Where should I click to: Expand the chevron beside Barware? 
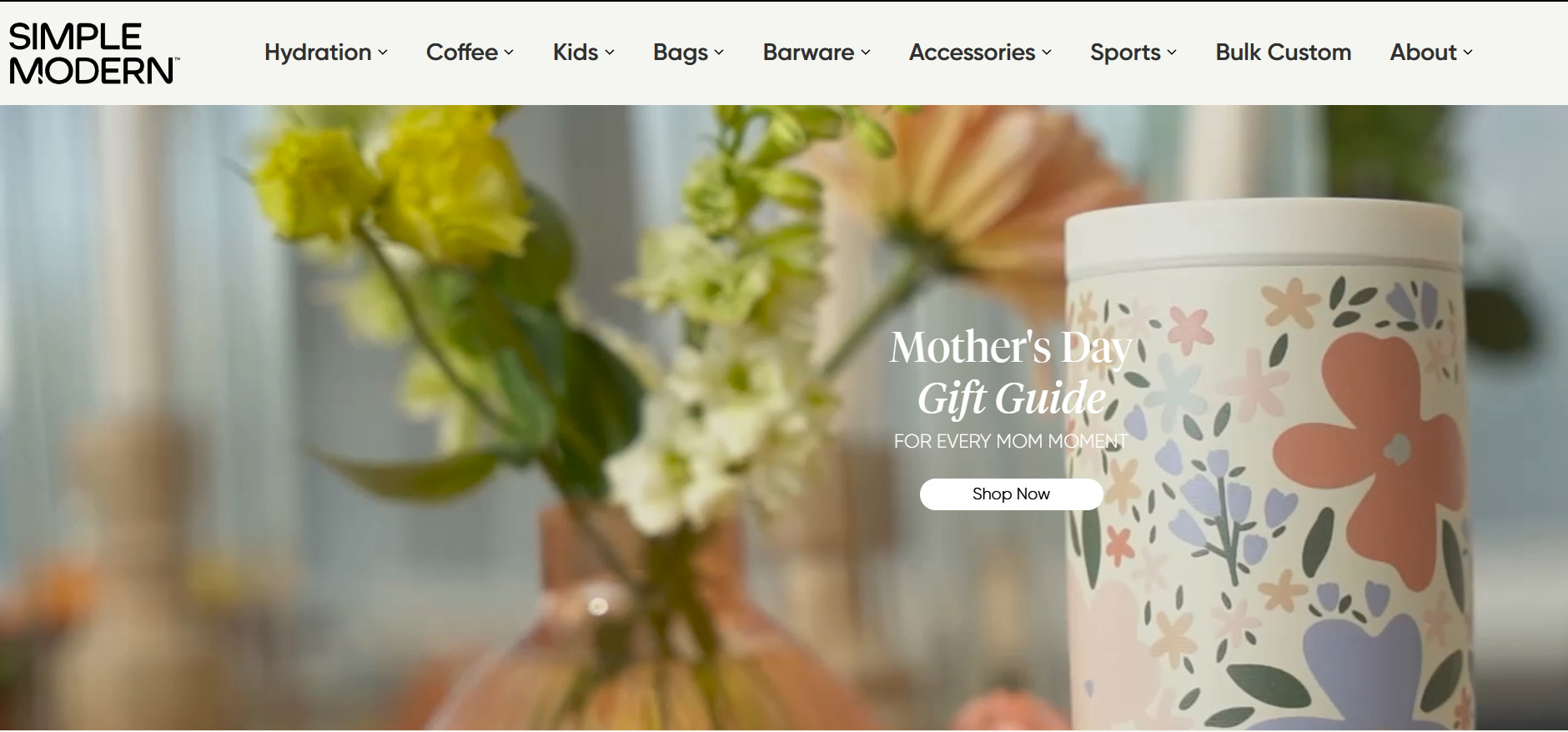(x=866, y=53)
